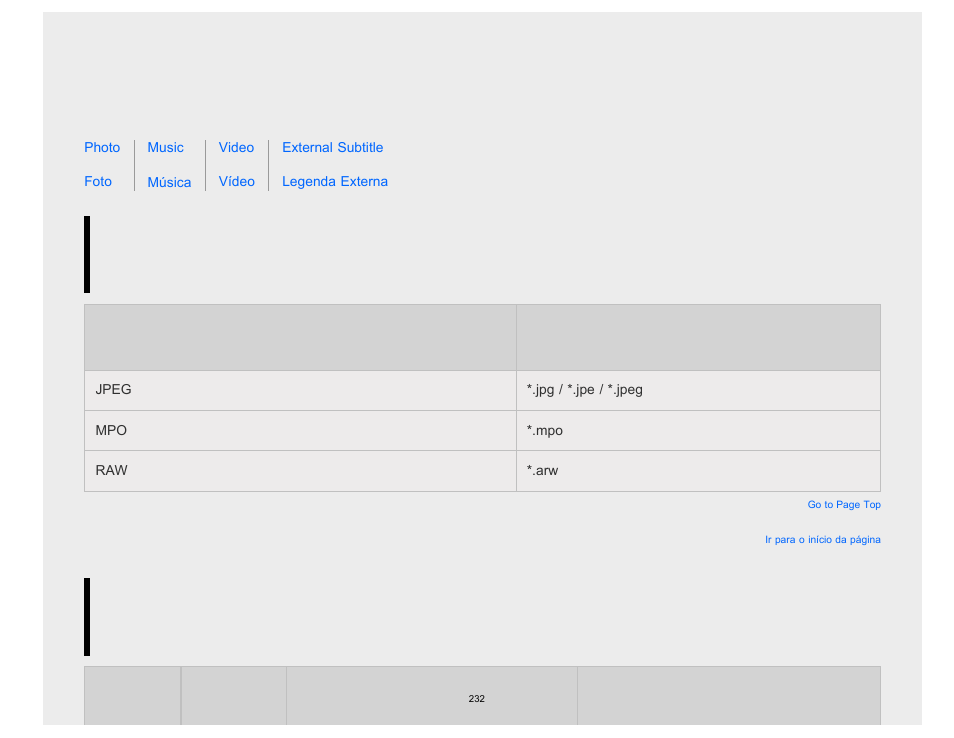
Task: Select the RAW table cell
Action: (x=301, y=471)
